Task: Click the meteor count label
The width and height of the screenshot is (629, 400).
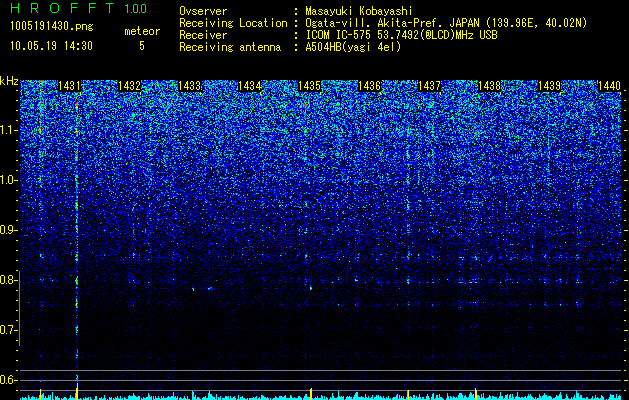Action: coord(142,31)
